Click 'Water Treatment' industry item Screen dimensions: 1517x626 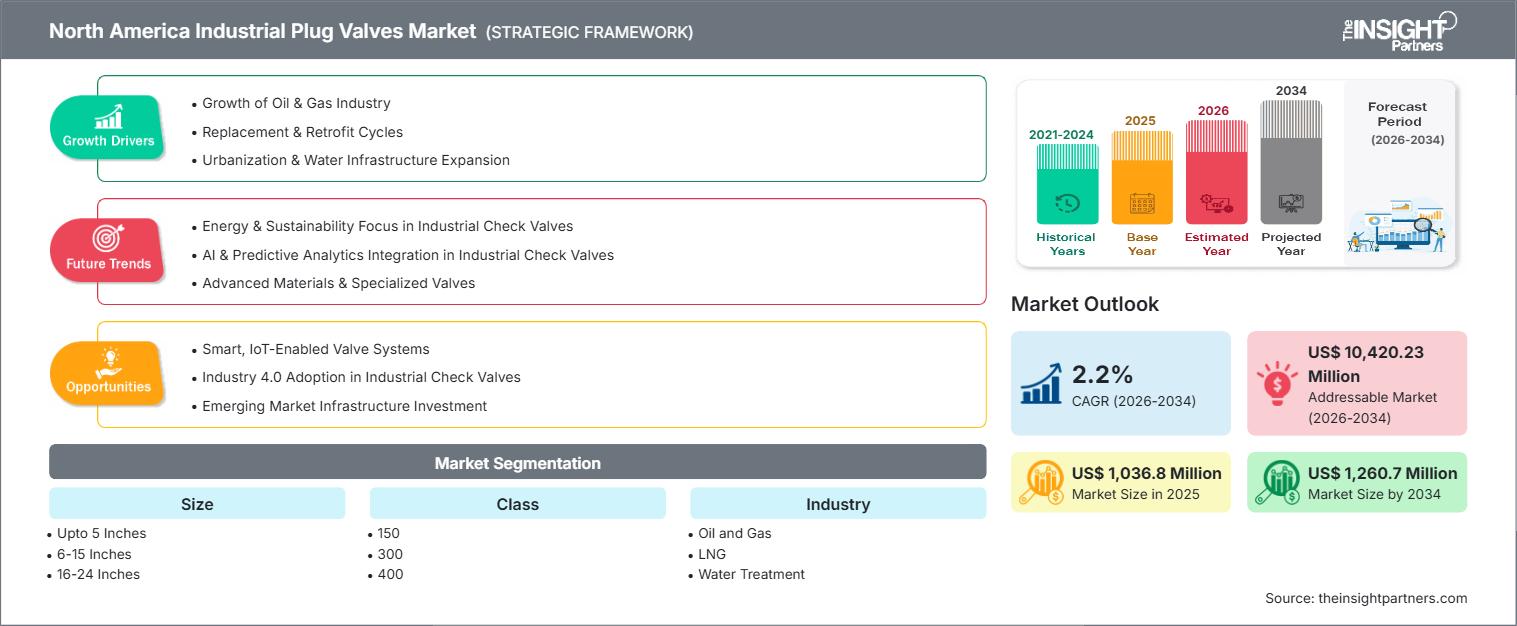[751, 574]
